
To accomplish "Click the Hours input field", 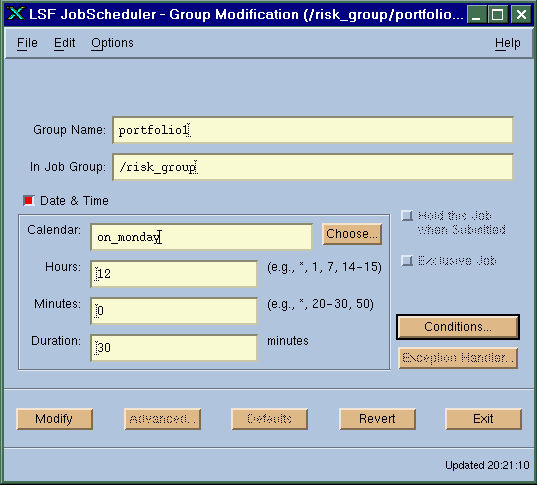I will tap(174, 274).
